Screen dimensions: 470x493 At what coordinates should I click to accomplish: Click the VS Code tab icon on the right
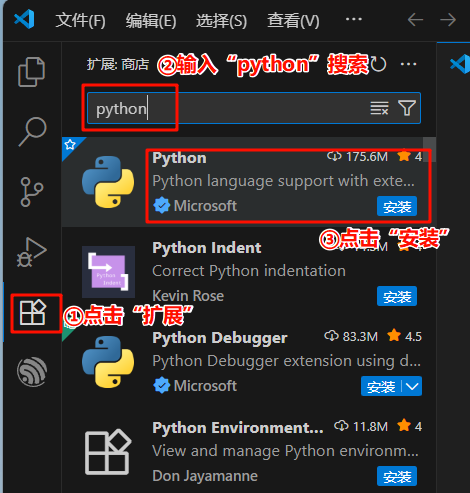[459, 64]
